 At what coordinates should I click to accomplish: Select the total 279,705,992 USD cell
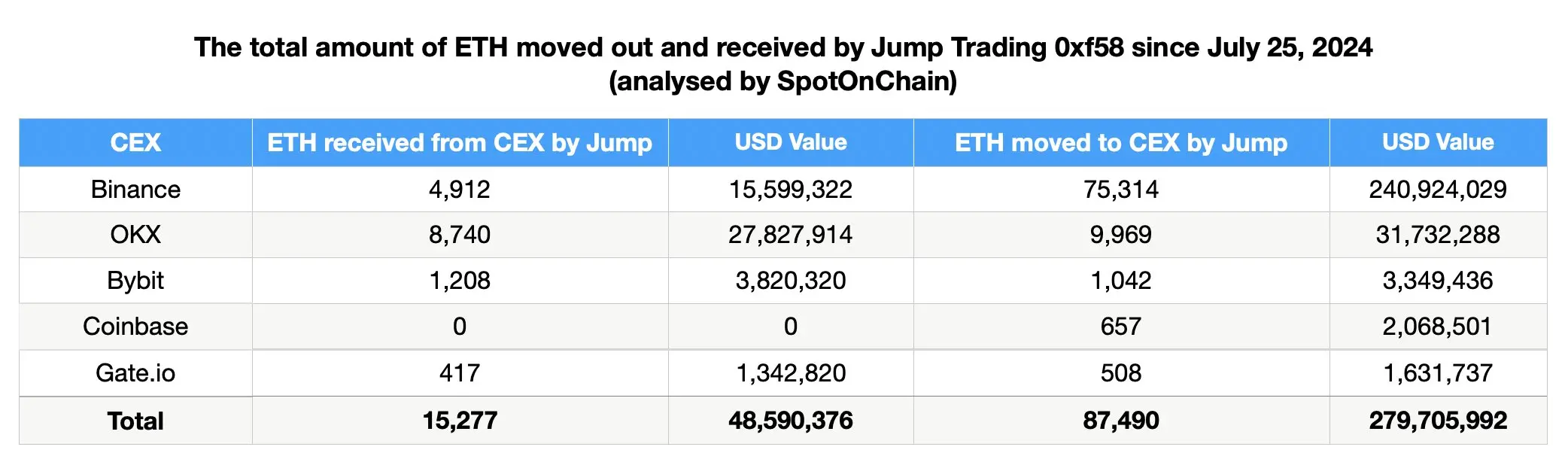[1438, 421]
